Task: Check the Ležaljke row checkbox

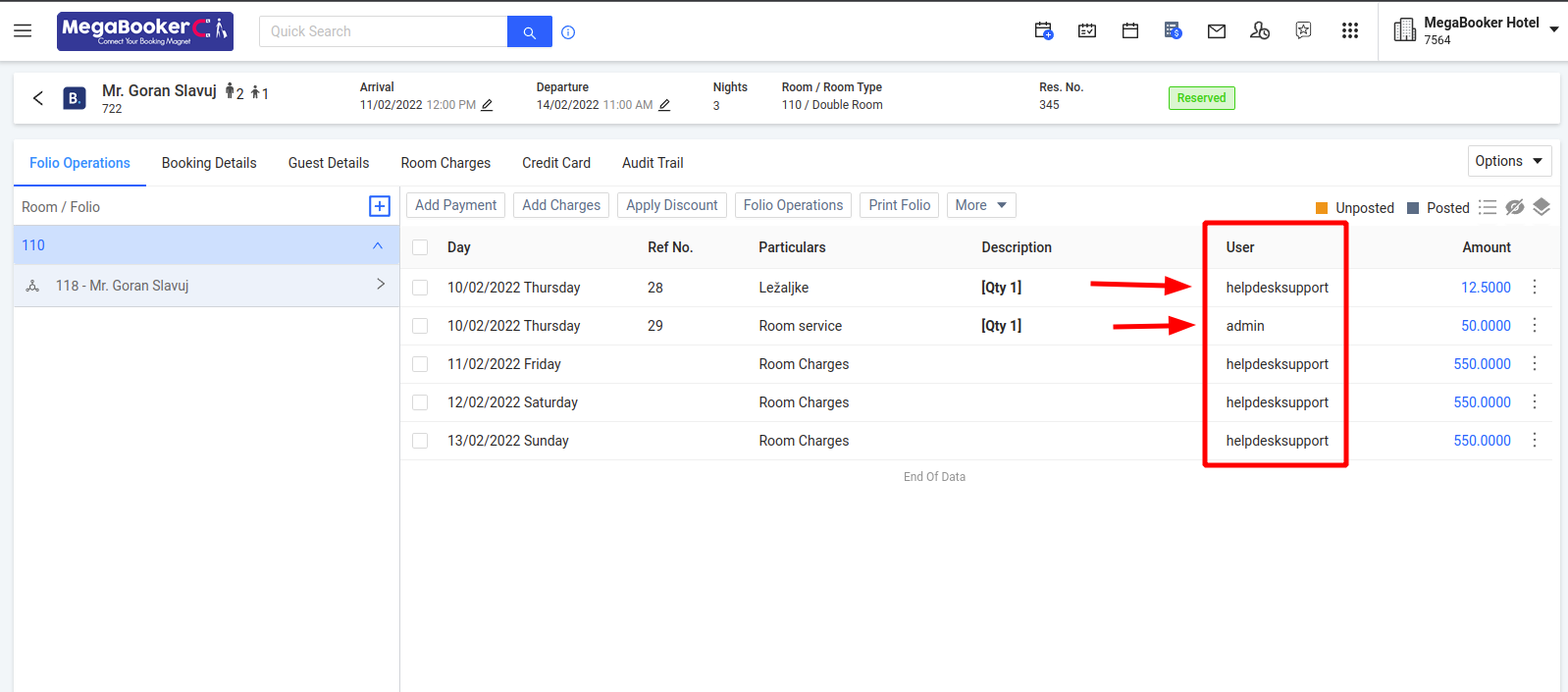Action: pyautogui.click(x=420, y=288)
